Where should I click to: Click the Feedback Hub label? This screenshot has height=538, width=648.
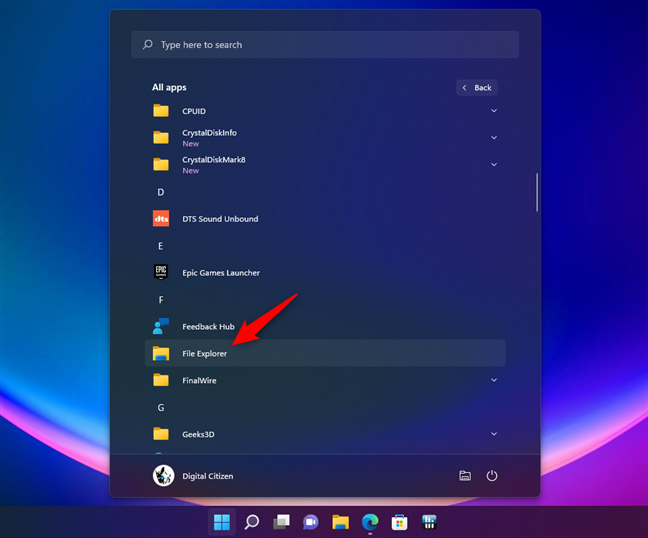point(208,327)
